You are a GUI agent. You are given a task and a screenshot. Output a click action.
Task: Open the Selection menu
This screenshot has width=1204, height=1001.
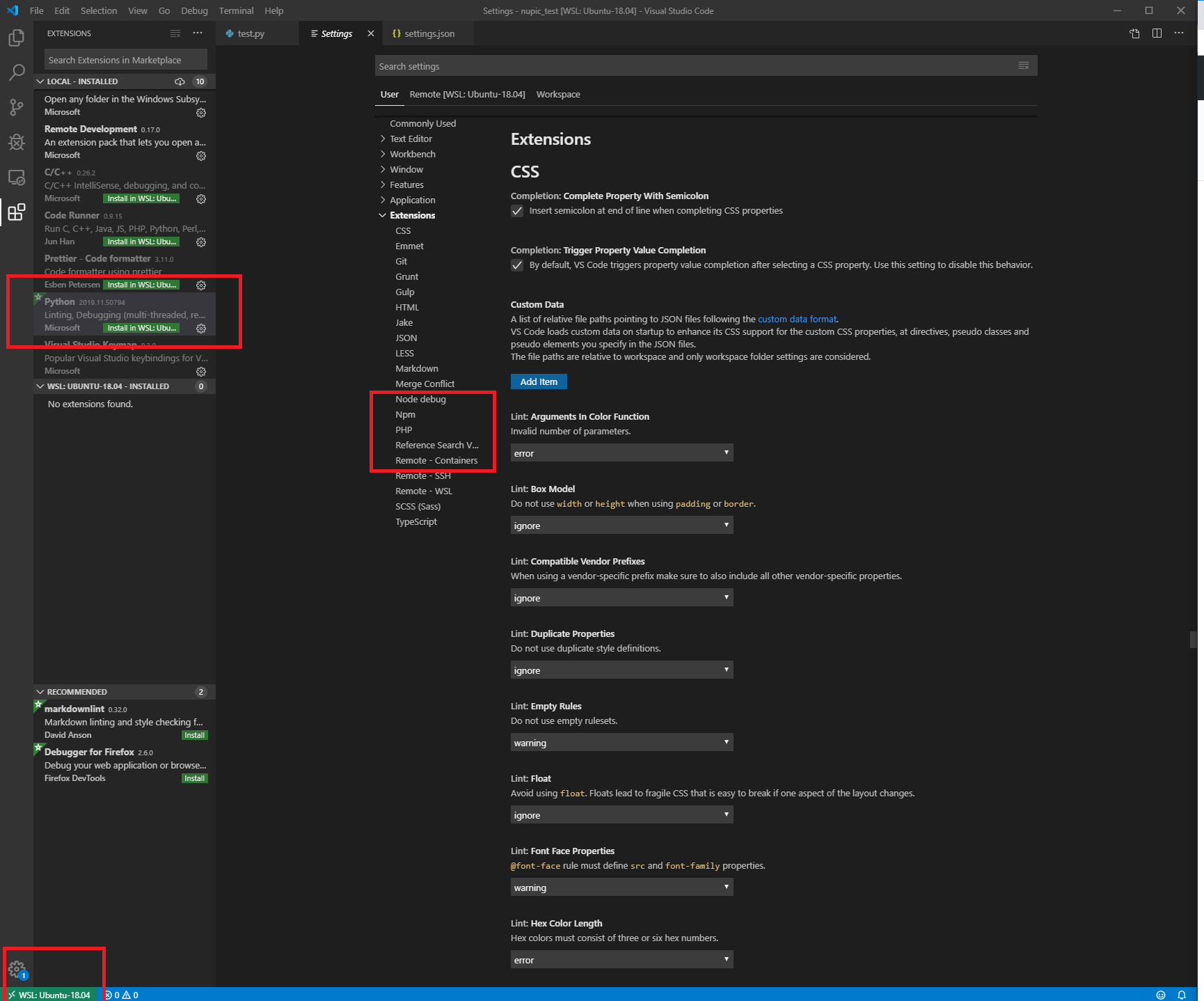[x=99, y=10]
